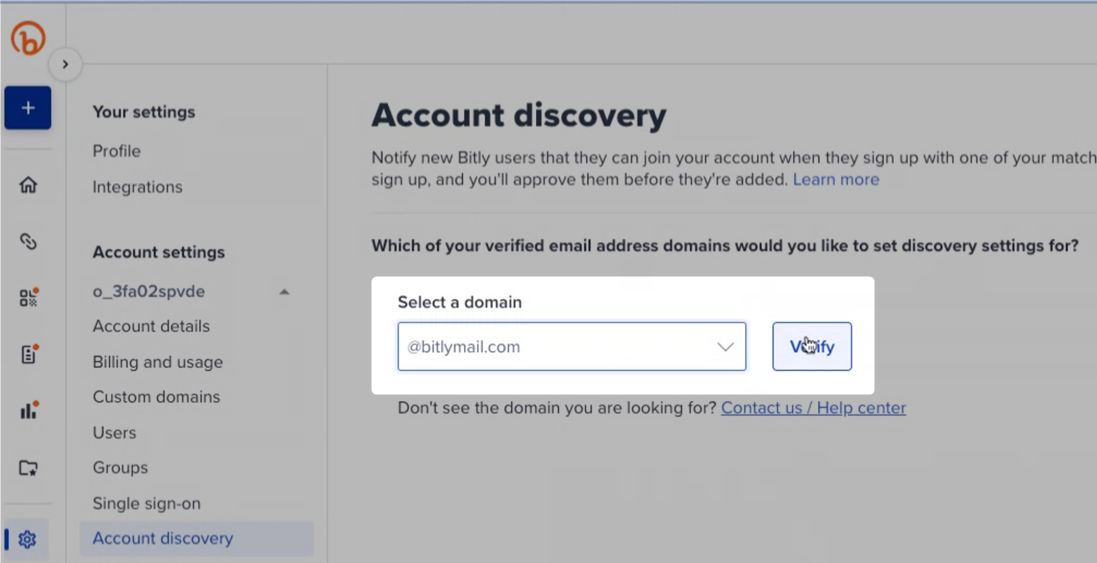Open the QR Codes icon

pos(28,298)
